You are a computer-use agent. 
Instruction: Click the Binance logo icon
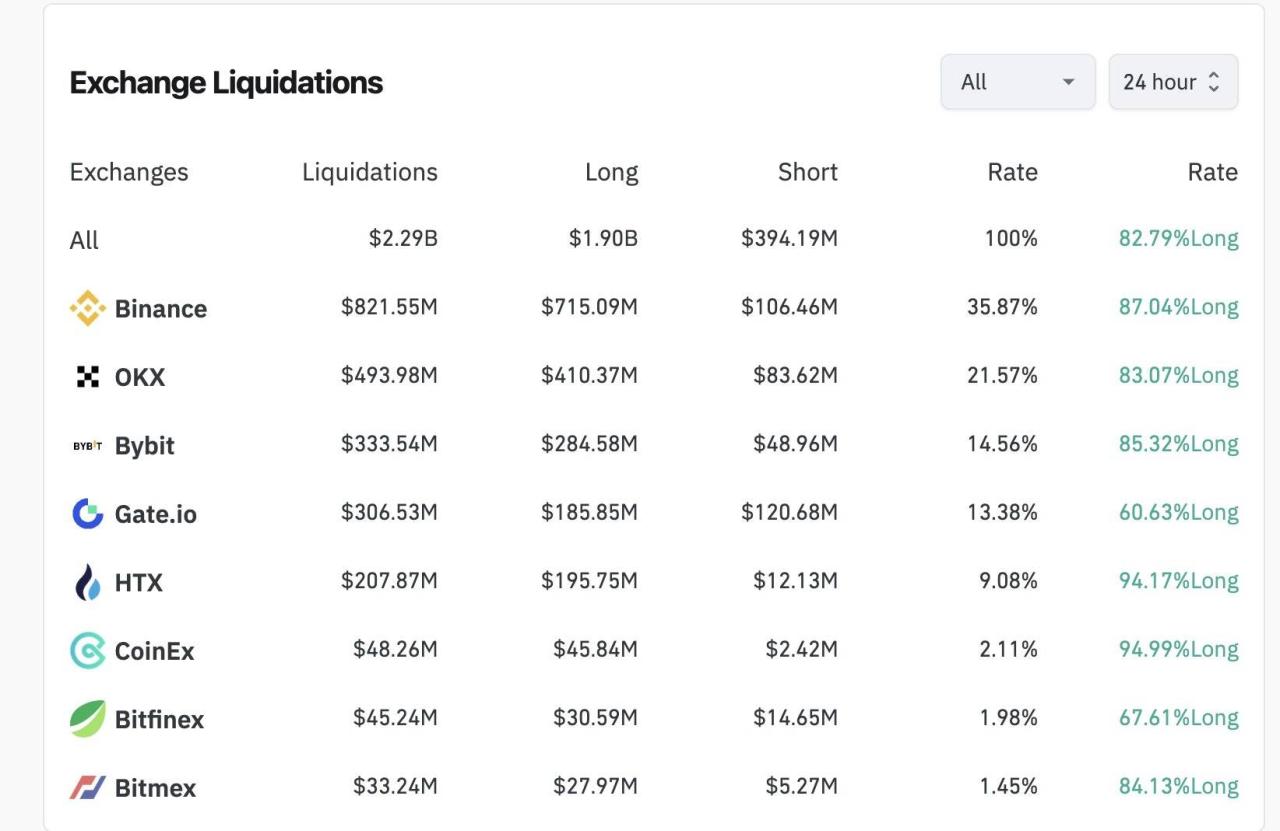click(x=87, y=308)
